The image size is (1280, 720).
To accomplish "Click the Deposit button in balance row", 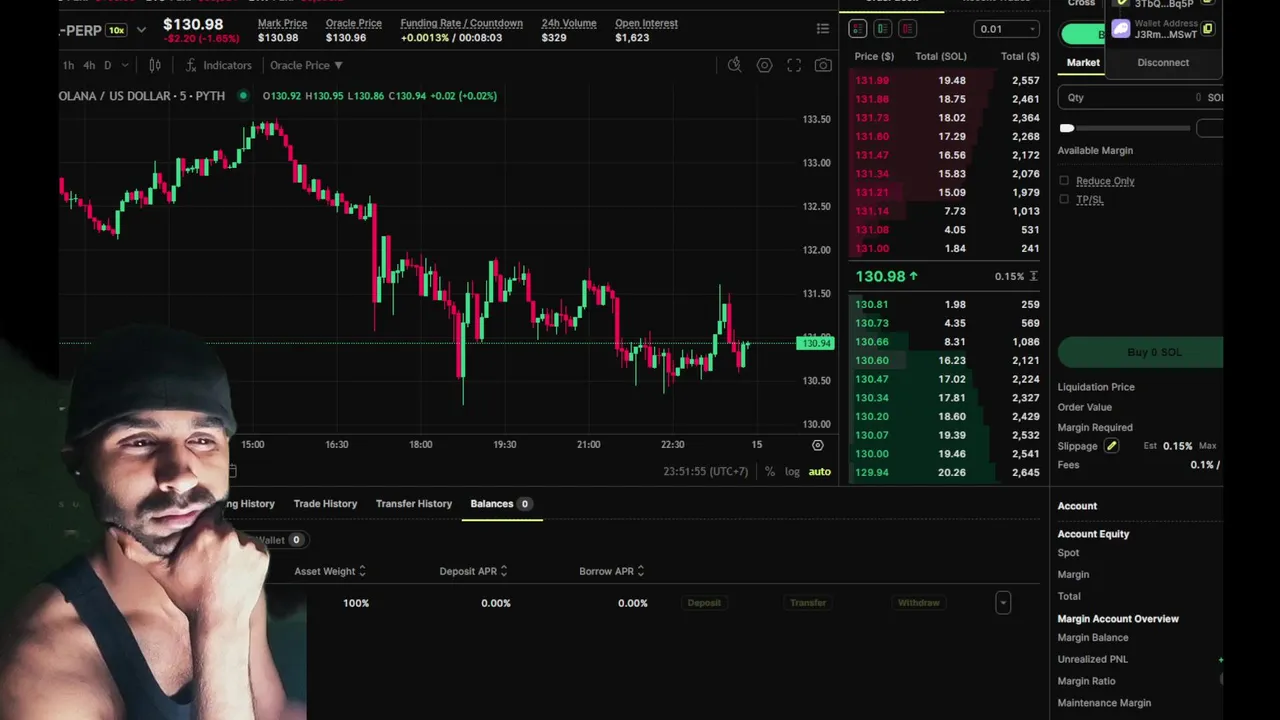I will point(704,603).
